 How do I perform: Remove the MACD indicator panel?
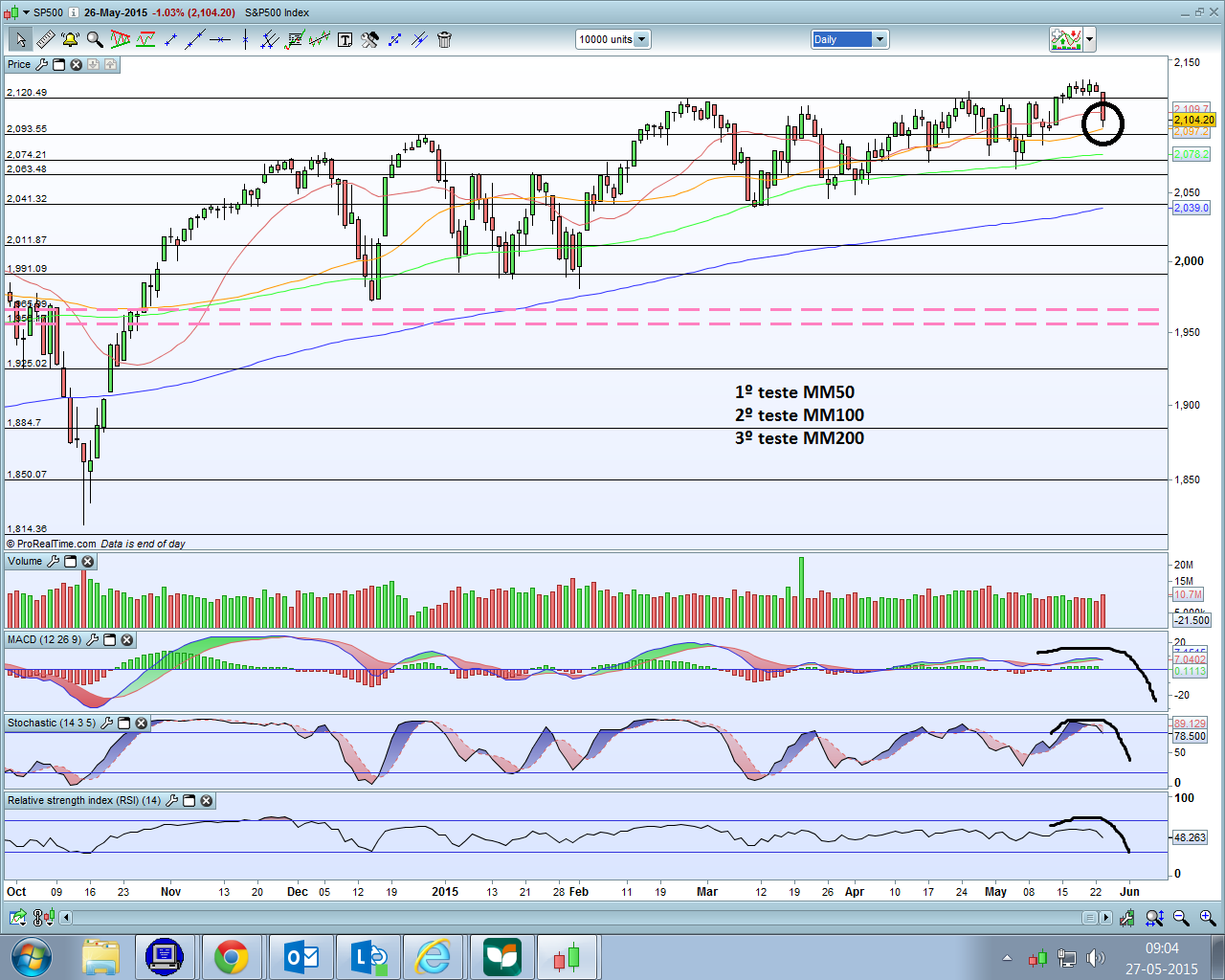[126, 639]
